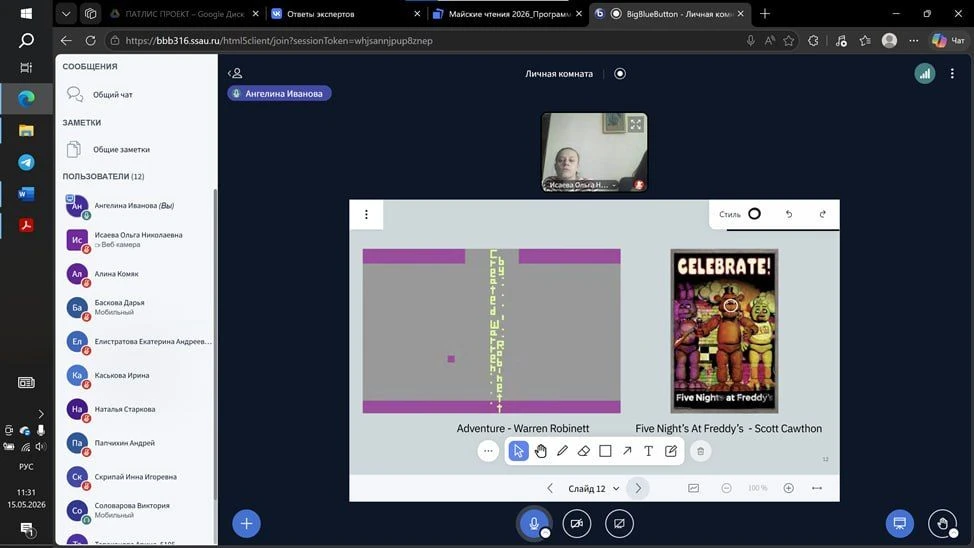Image resolution: width=974 pixels, height=548 pixels.
Task: Pick the rectangle shape tool
Action: pyautogui.click(x=605, y=451)
